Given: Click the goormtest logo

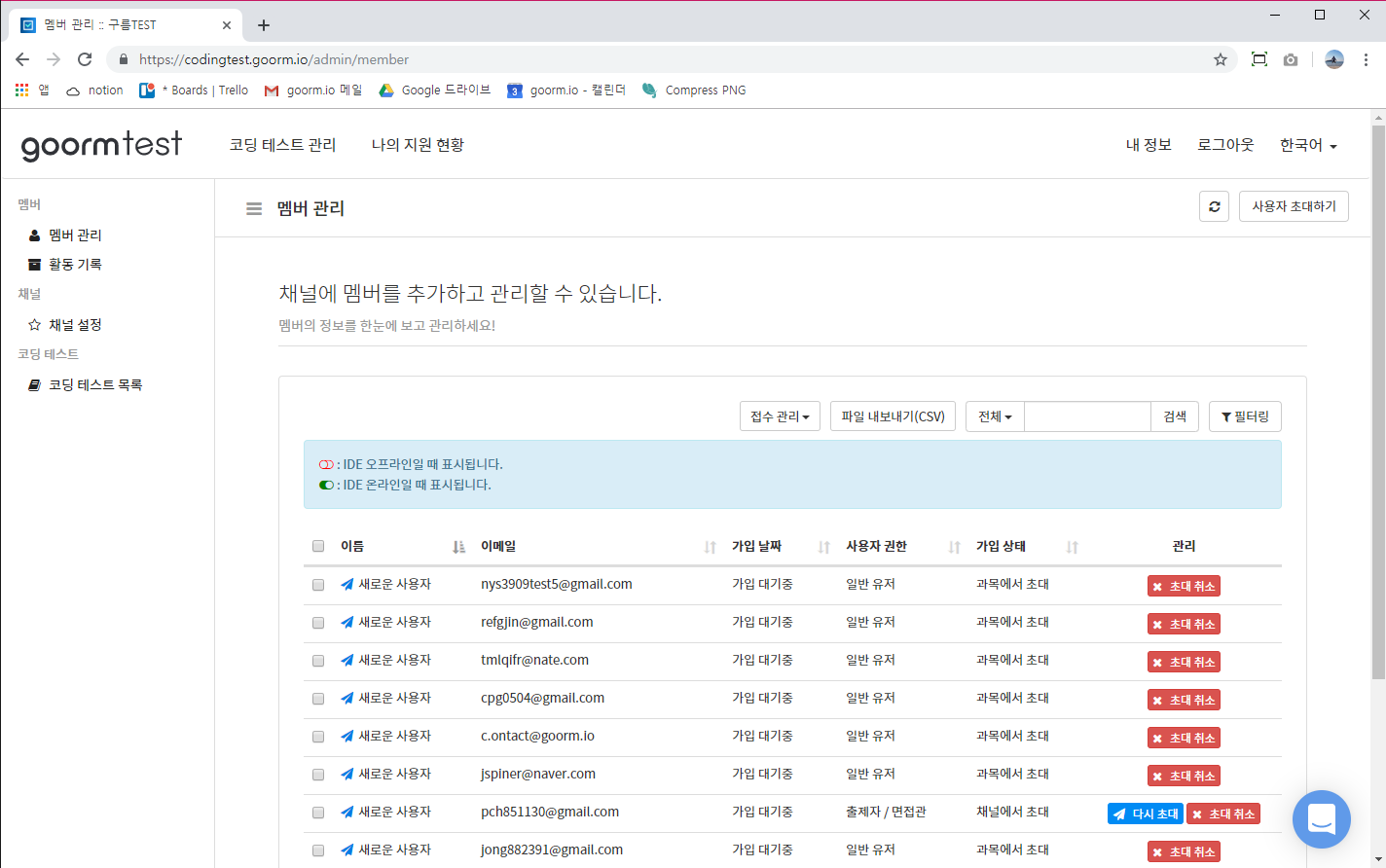Looking at the screenshot, I should point(101,145).
